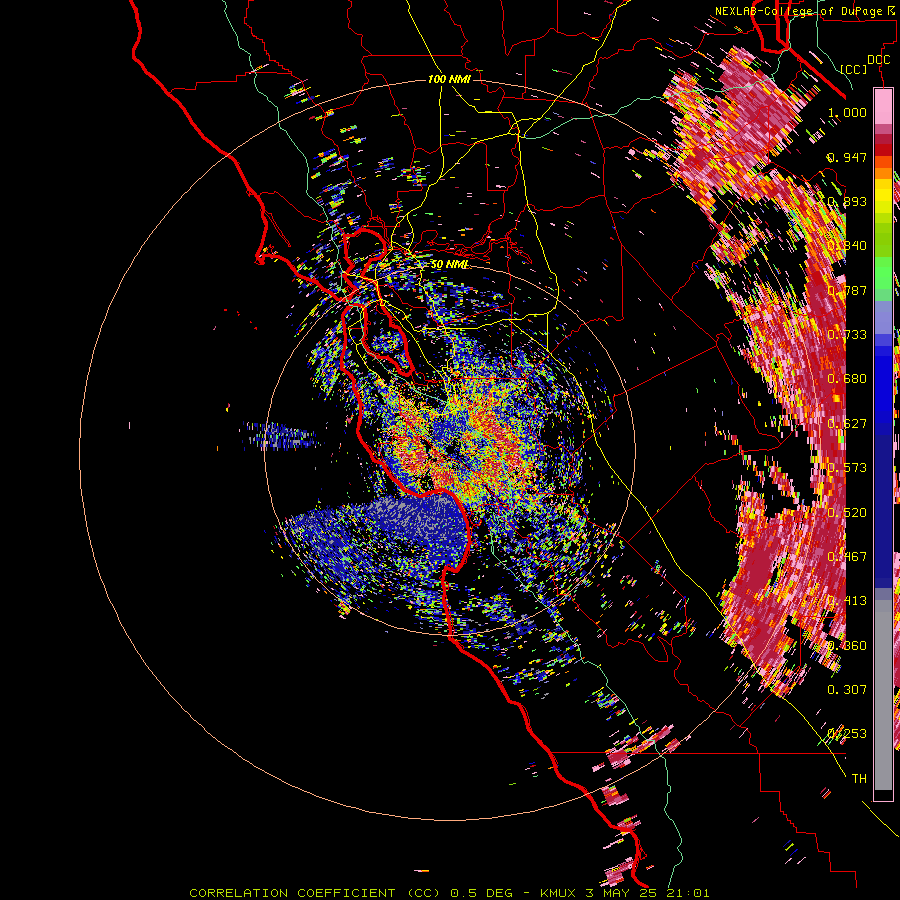Click the DCC label above the color scale
This screenshot has height=900, width=900.
(878, 60)
